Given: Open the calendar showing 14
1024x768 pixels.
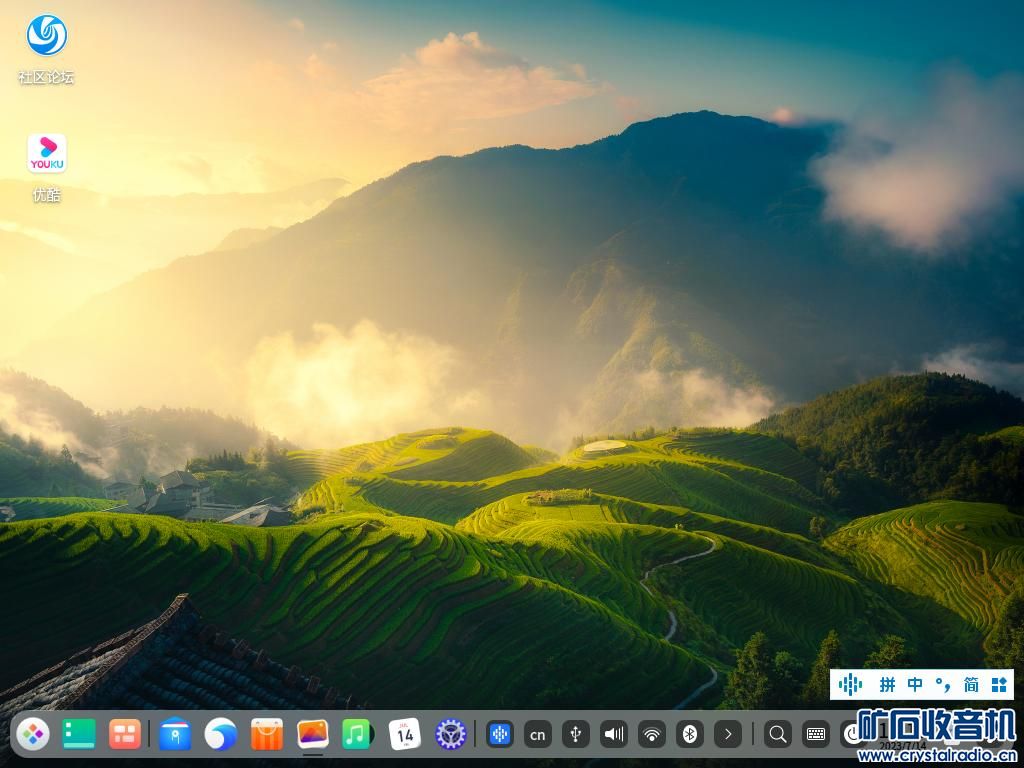Looking at the screenshot, I should pos(404,735).
